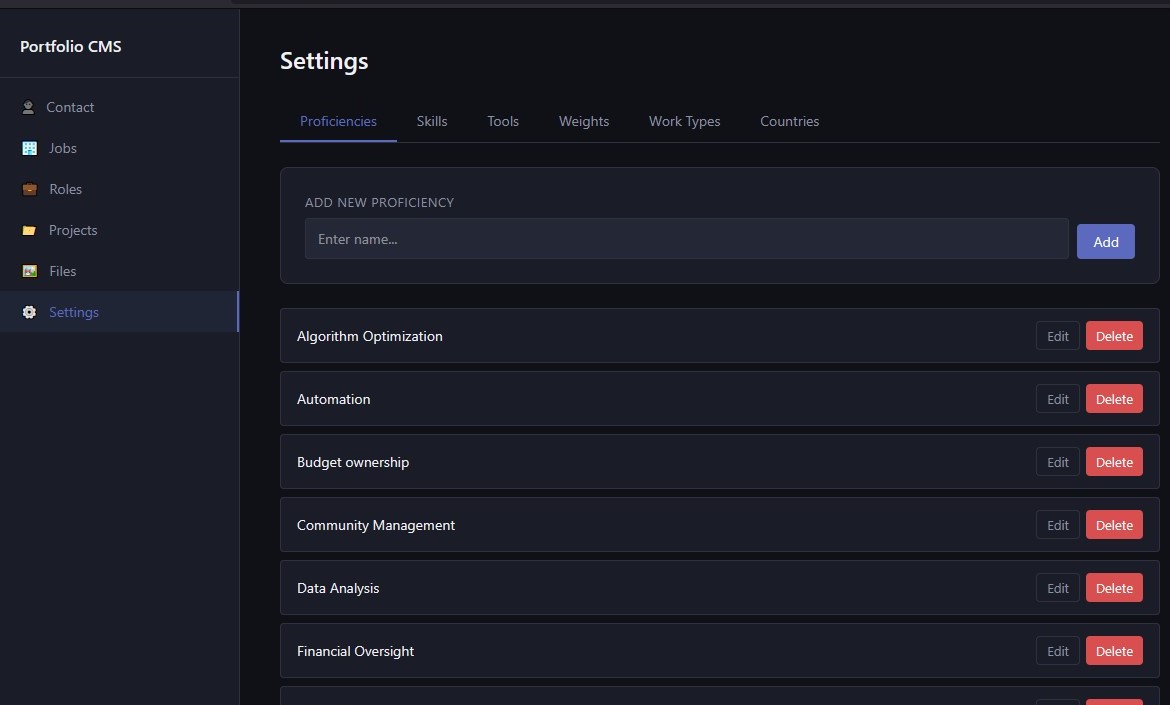Open the Tools tab

pyautogui.click(x=503, y=121)
